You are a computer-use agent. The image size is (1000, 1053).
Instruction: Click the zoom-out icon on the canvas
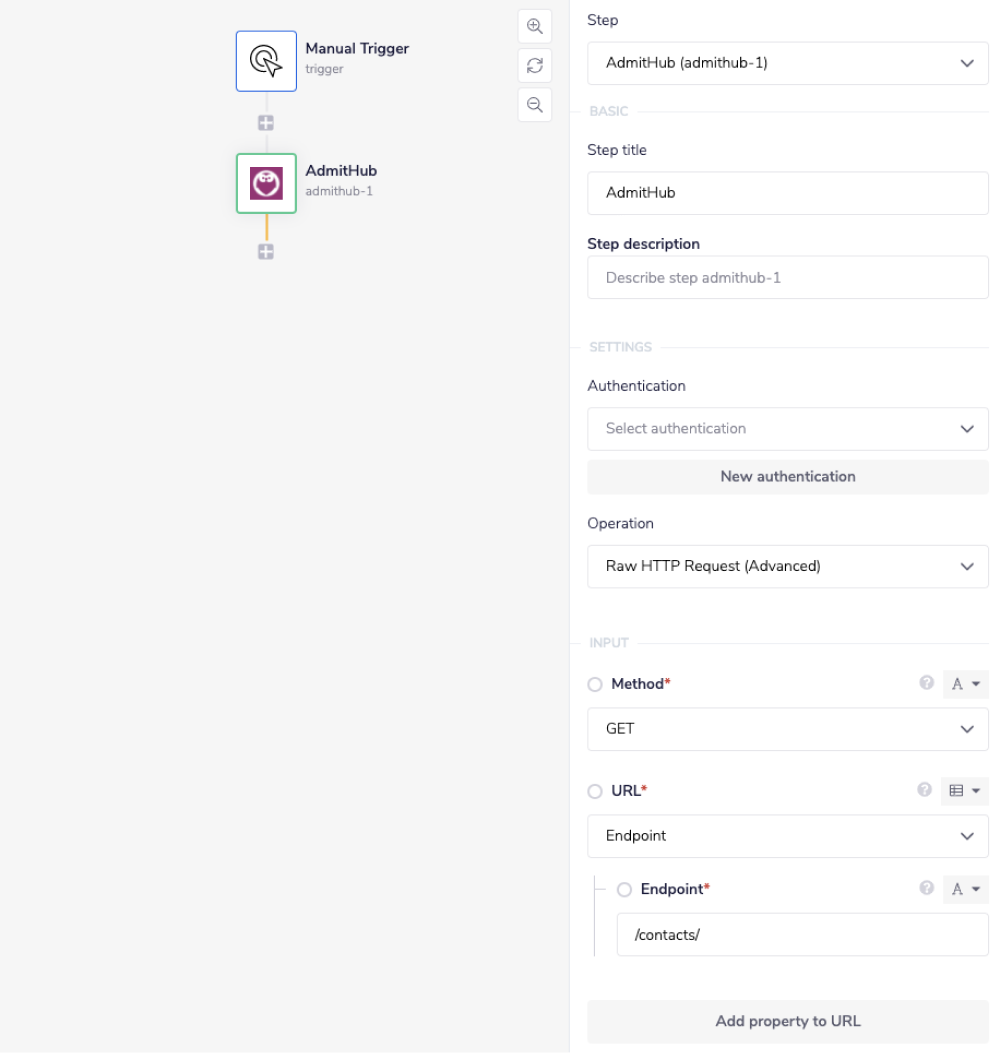point(535,104)
